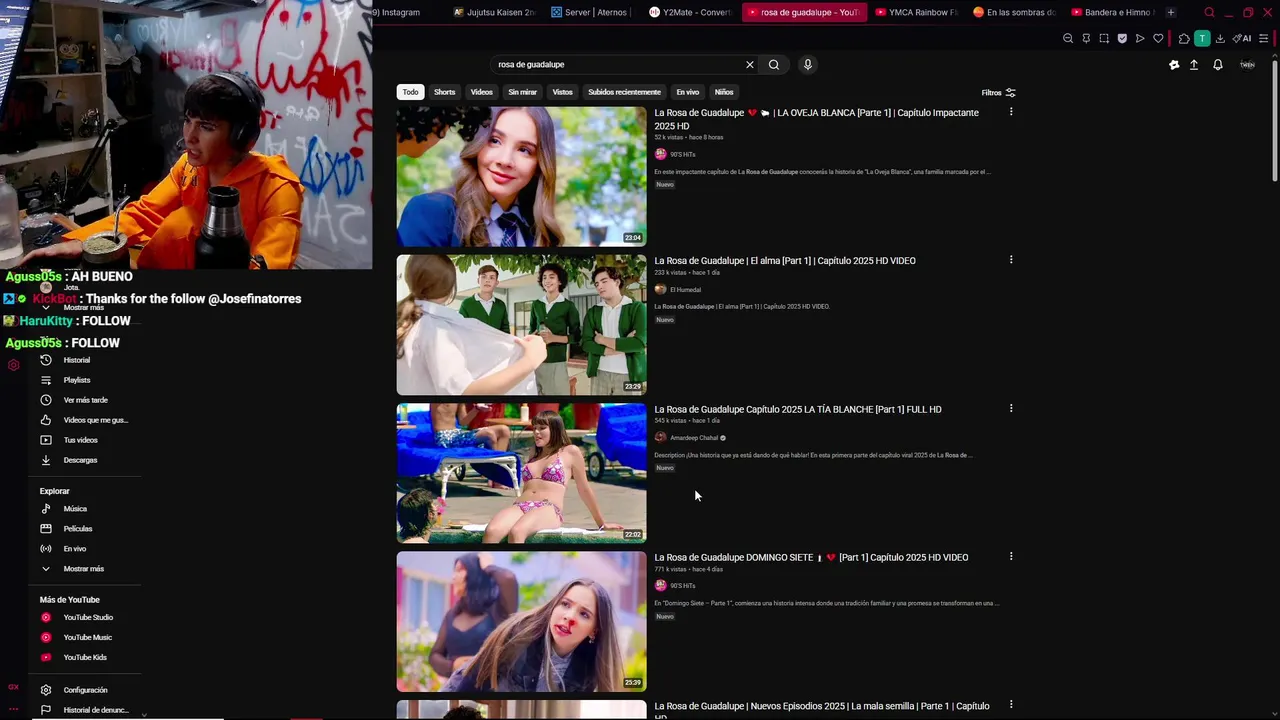Image resolution: width=1280 pixels, height=720 pixels.
Task: Open Configuración in the sidebar
Action: pos(85,690)
